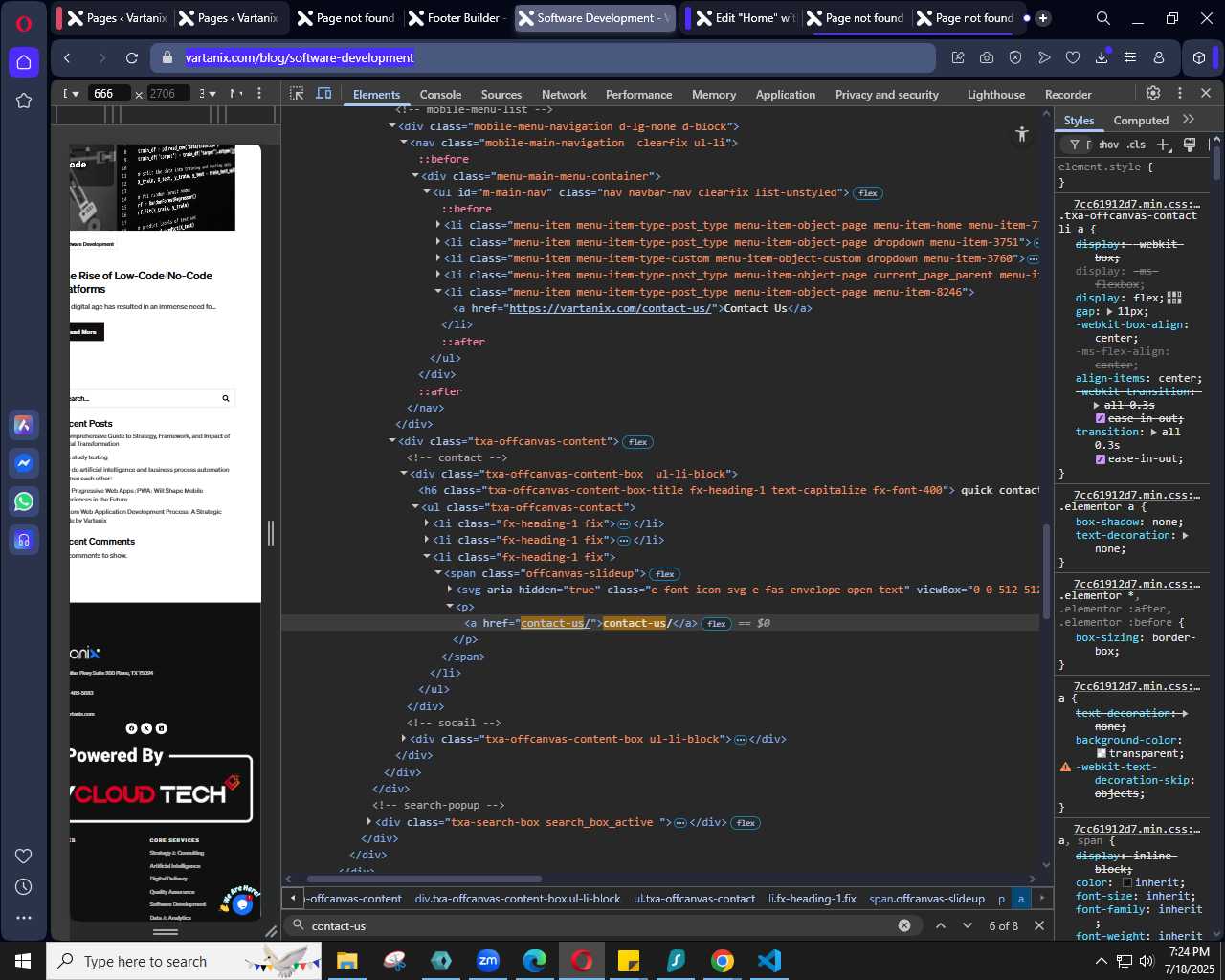
Task: Open Messenger in Opera sidebar
Action: click(24, 463)
